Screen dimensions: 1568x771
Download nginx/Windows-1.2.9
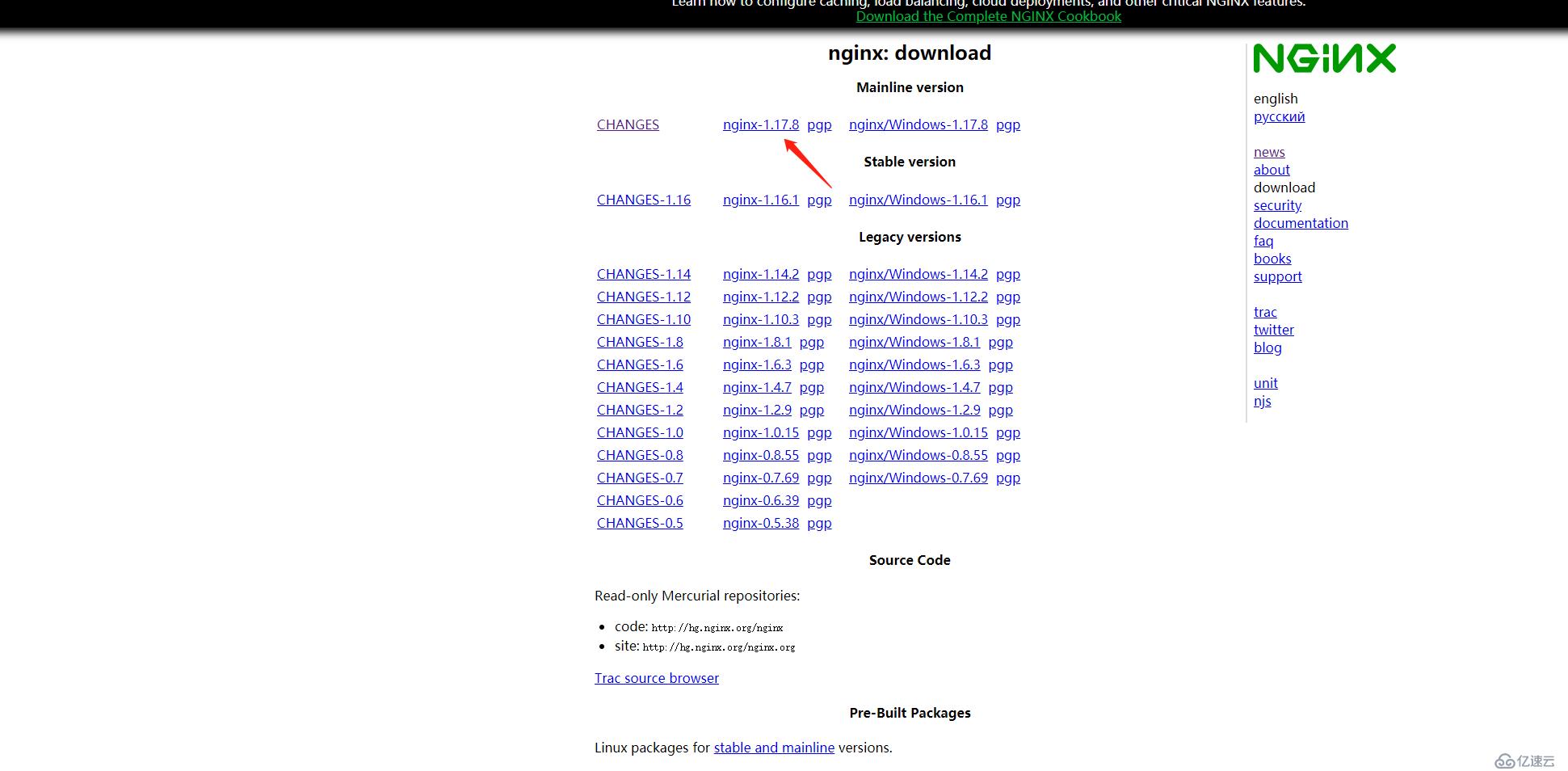pyautogui.click(x=914, y=410)
